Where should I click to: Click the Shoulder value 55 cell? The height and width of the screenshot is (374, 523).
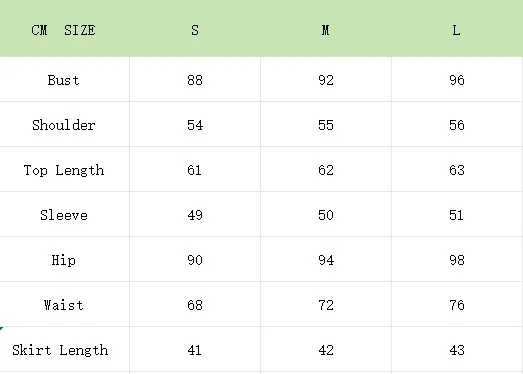326,124
